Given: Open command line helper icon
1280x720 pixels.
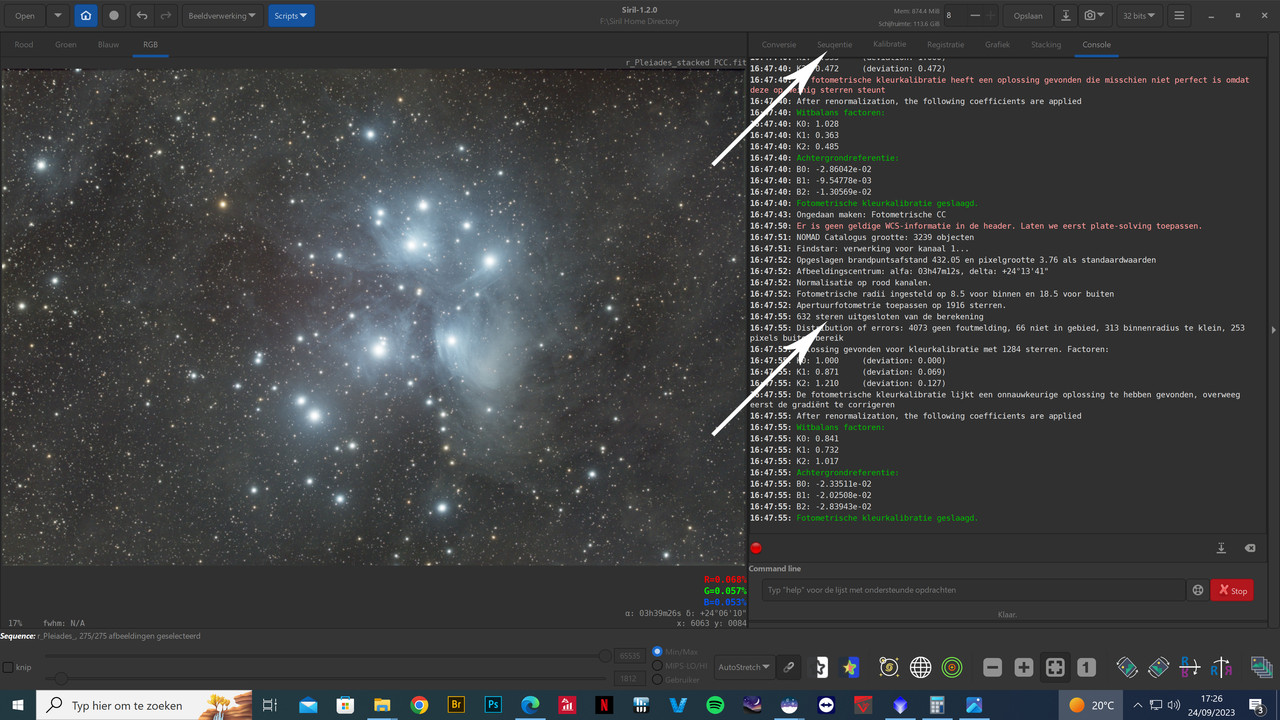Looking at the screenshot, I should pyautogui.click(x=1197, y=590).
